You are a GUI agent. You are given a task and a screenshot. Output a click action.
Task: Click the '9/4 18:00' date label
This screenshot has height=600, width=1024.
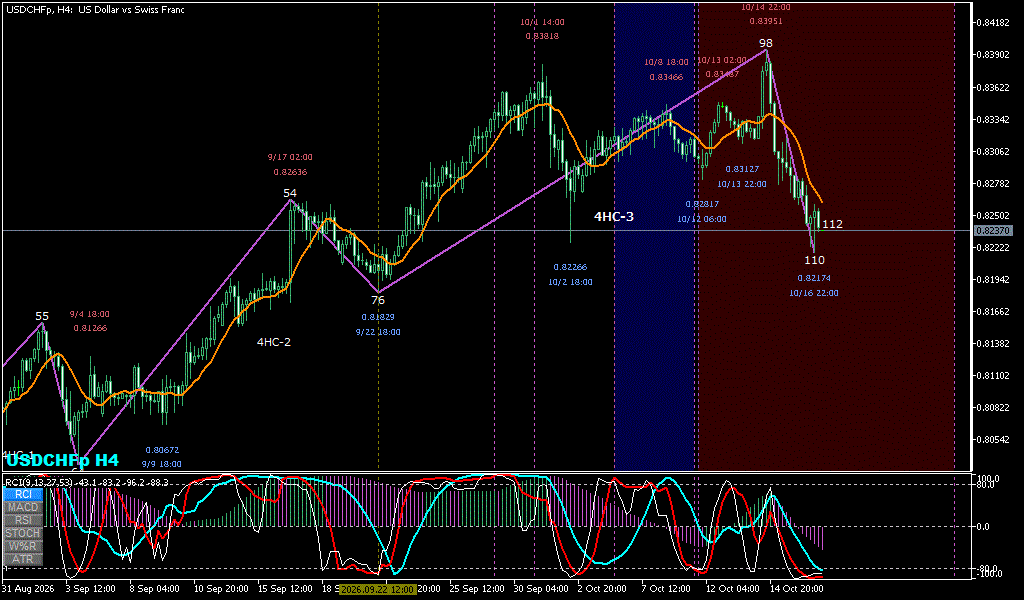click(90, 314)
